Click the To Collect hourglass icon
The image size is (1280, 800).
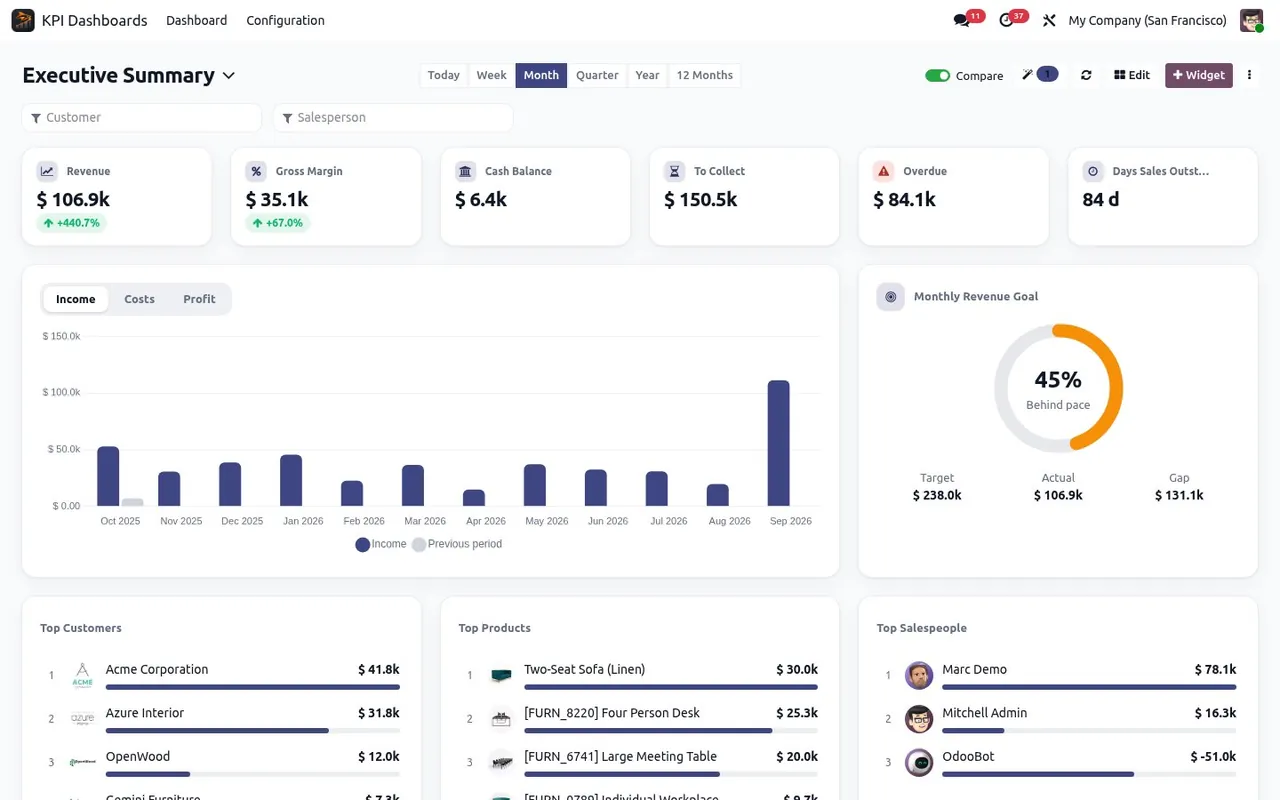point(674,171)
